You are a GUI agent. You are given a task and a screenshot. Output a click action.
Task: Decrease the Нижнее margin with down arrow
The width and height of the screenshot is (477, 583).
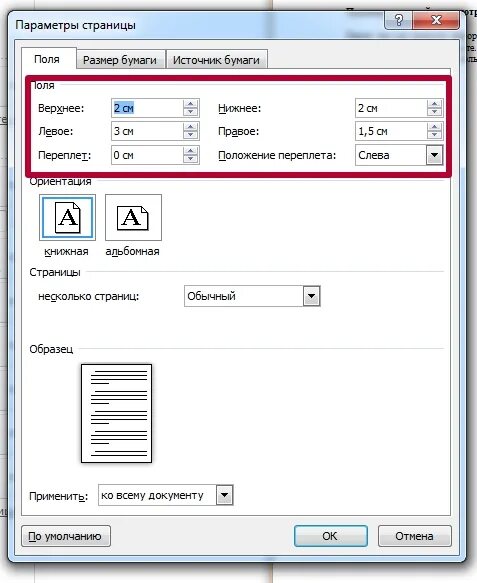coord(434,112)
